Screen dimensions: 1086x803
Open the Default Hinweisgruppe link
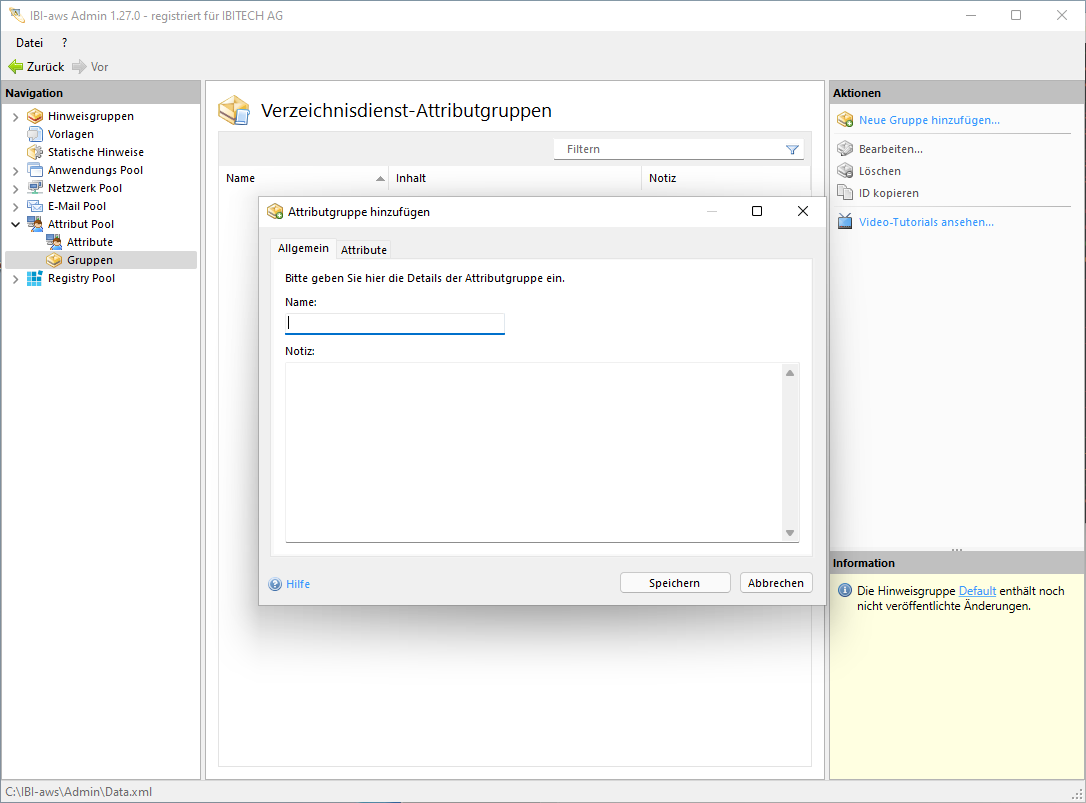977,591
